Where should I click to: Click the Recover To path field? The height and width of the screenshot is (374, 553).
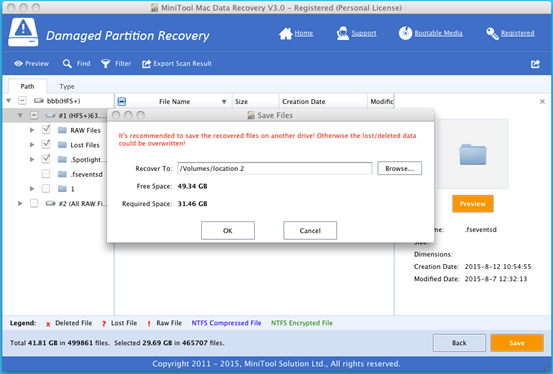pos(275,168)
